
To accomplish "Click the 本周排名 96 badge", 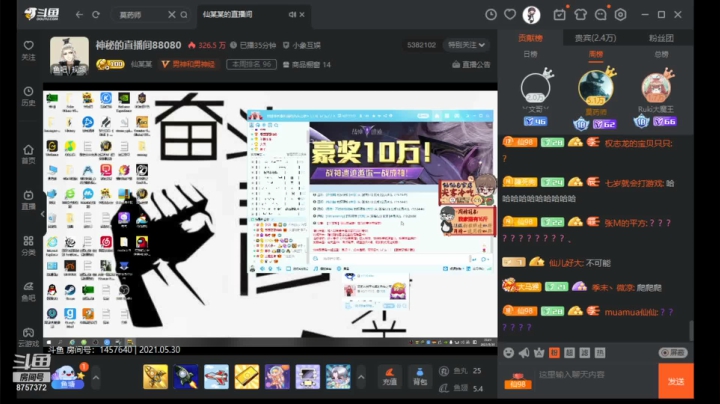I will [251, 64].
